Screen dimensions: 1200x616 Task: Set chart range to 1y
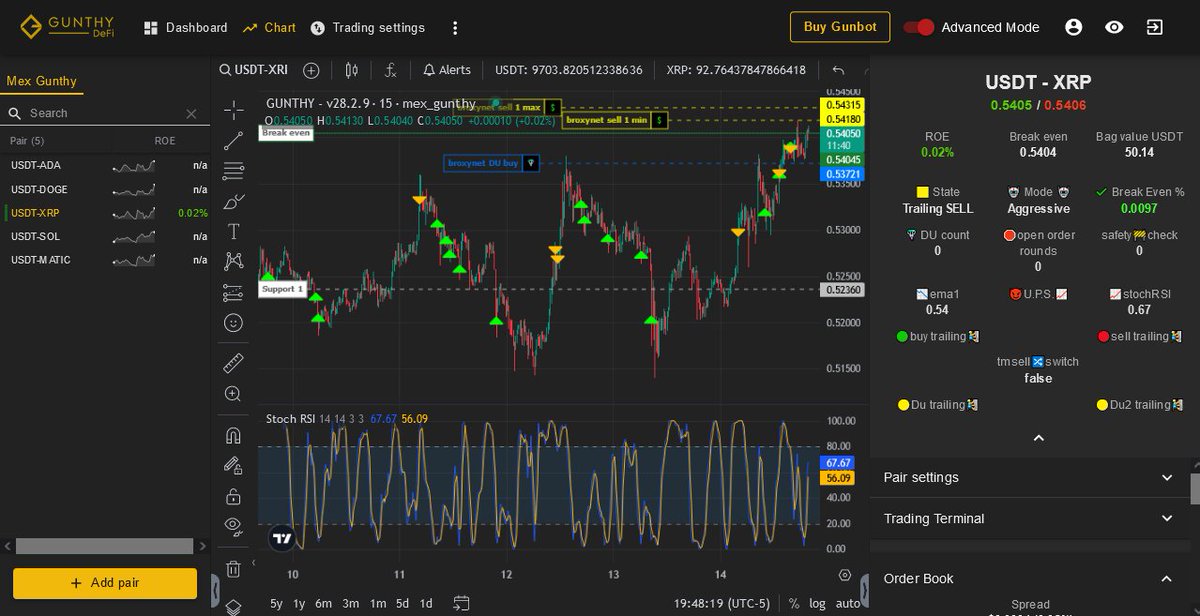(x=299, y=603)
